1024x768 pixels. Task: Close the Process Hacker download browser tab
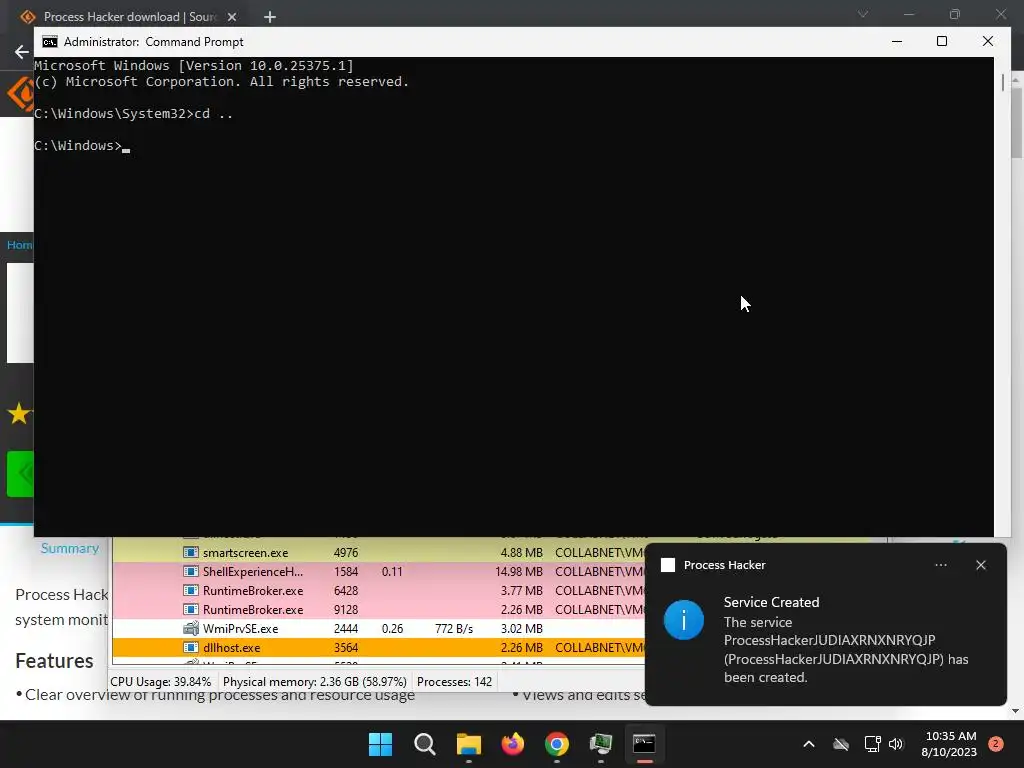pyautogui.click(x=232, y=17)
